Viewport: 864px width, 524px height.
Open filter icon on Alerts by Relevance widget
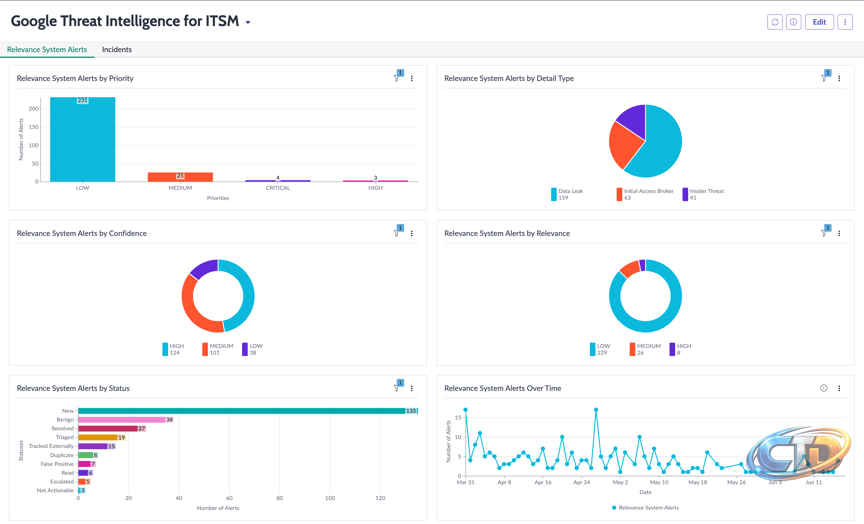[x=825, y=231]
